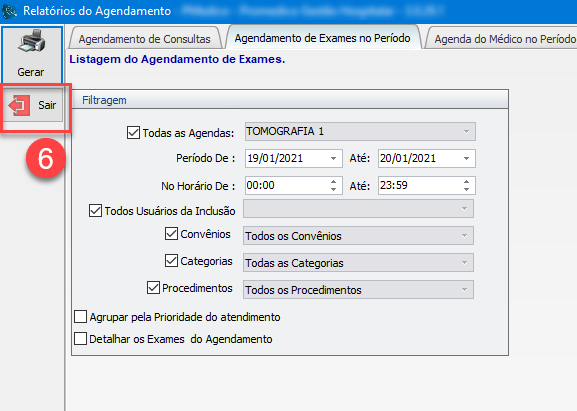Toggle Todos Usuários da Inclusão checkbox
This screenshot has width=577, height=411.
coord(95,210)
